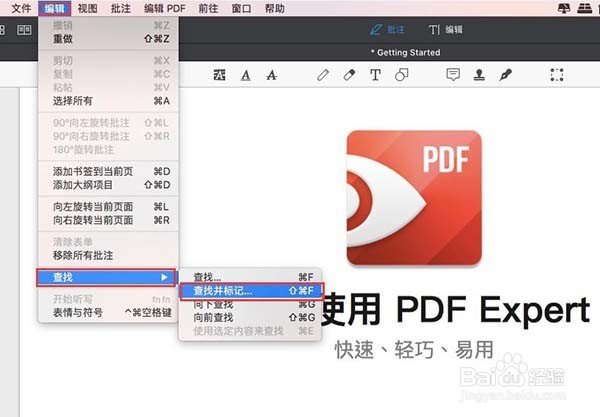Click the Getting Started document tab
The image size is (600, 417).
406,53
